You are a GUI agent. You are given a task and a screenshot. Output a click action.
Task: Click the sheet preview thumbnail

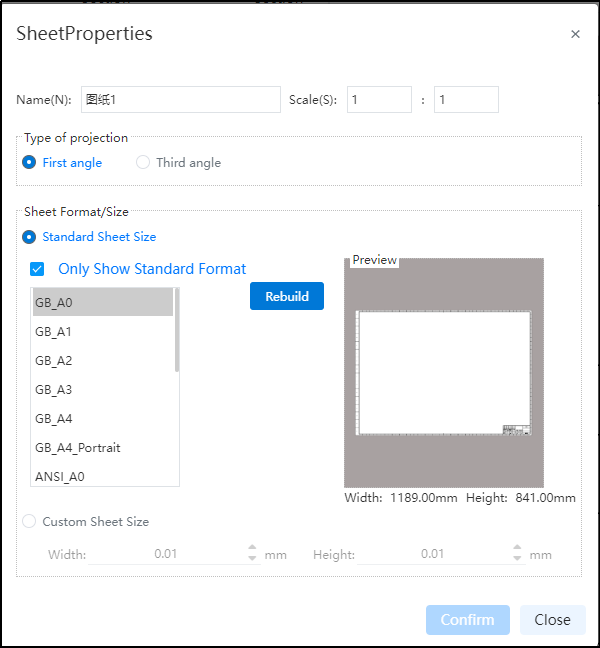point(444,373)
